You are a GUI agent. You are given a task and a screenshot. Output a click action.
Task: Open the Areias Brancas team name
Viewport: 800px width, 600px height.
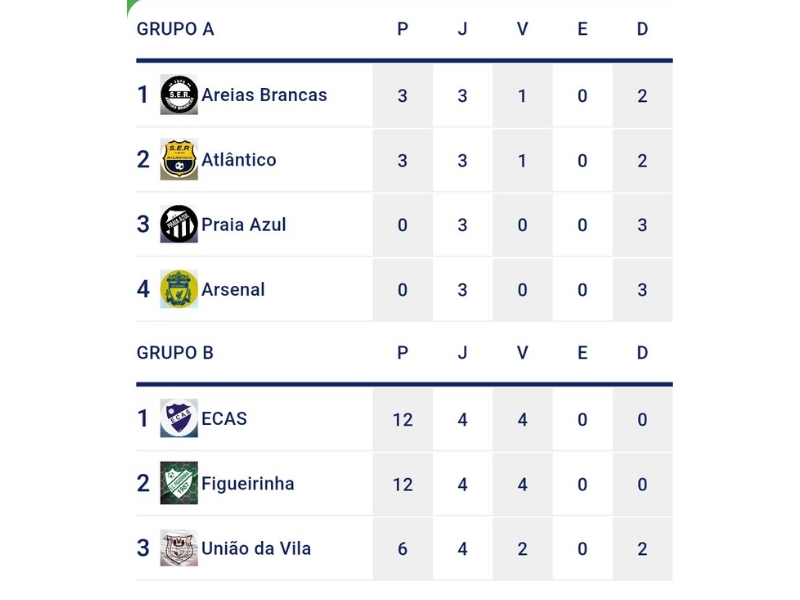[264, 95]
